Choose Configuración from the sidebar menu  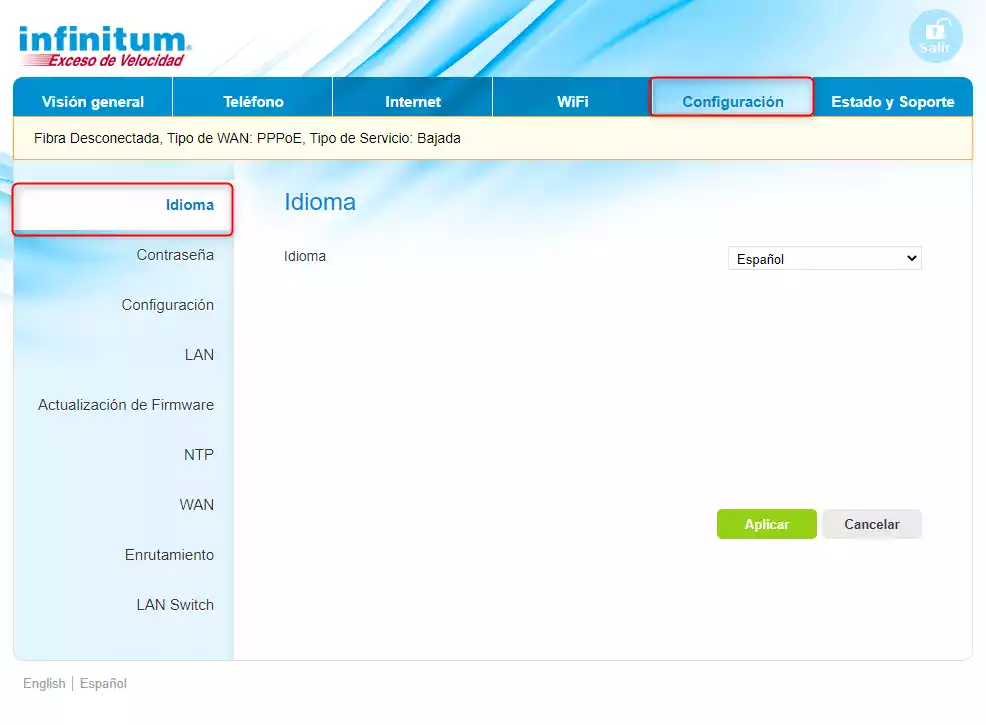tap(168, 305)
